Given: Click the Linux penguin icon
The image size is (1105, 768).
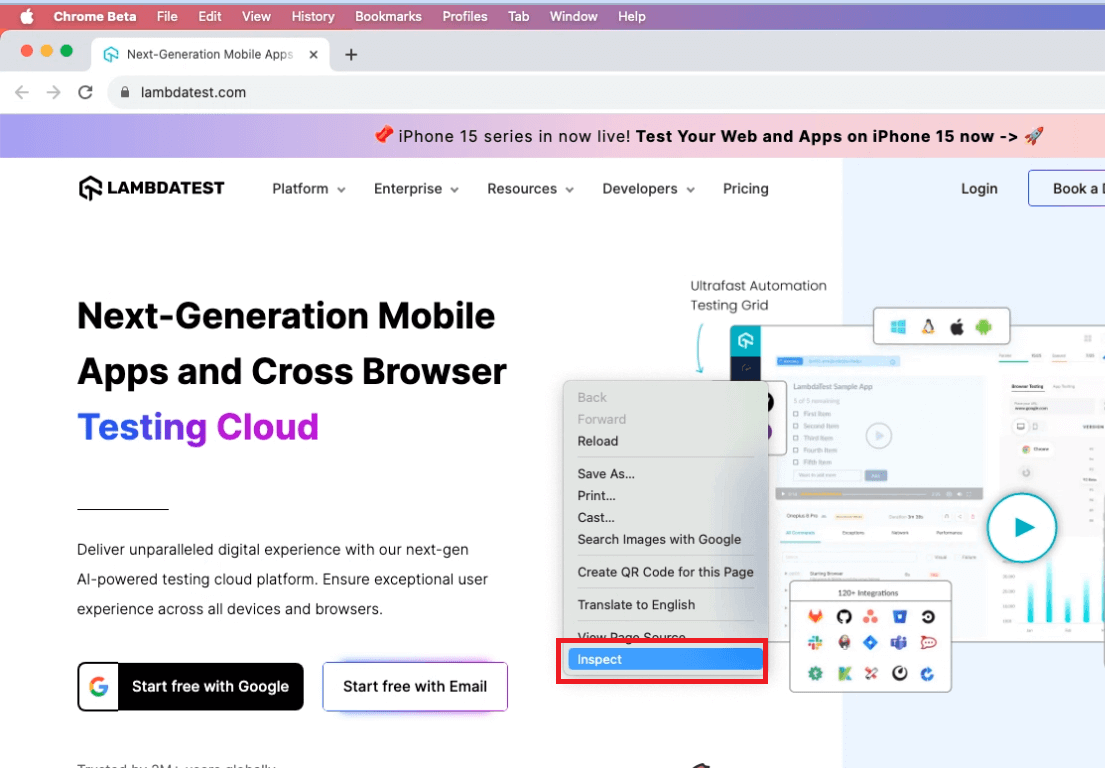Looking at the screenshot, I should tap(927, 326).
